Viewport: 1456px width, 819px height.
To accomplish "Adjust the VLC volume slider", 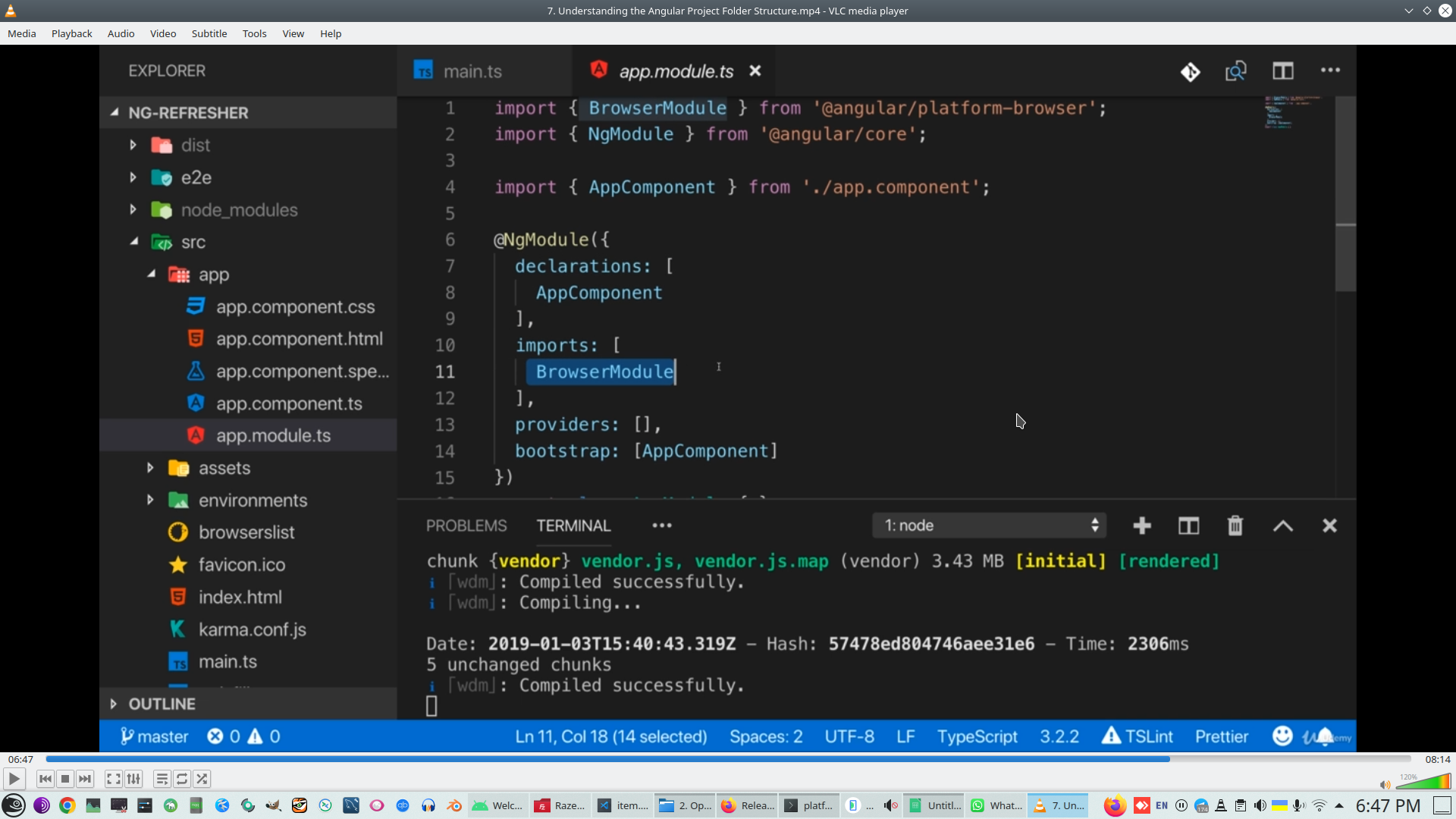I will click(x=1424, y=783).
